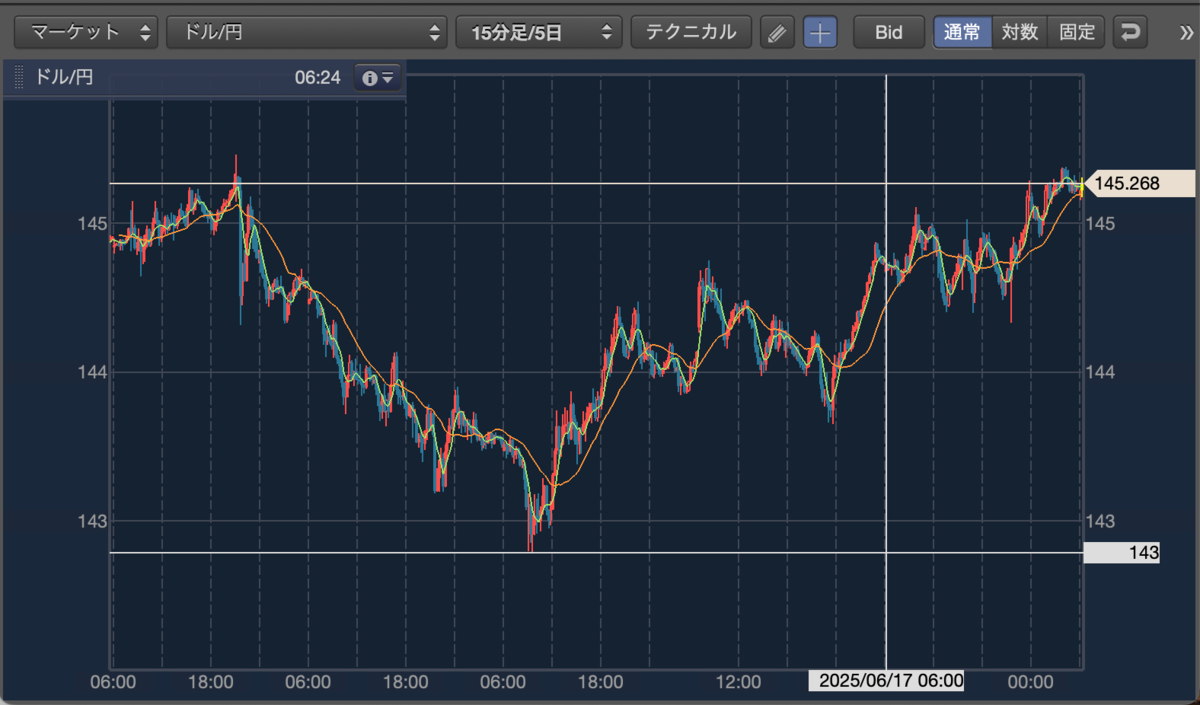
Task: Click the 00:00 time axis label
Action: point(1030,682)
